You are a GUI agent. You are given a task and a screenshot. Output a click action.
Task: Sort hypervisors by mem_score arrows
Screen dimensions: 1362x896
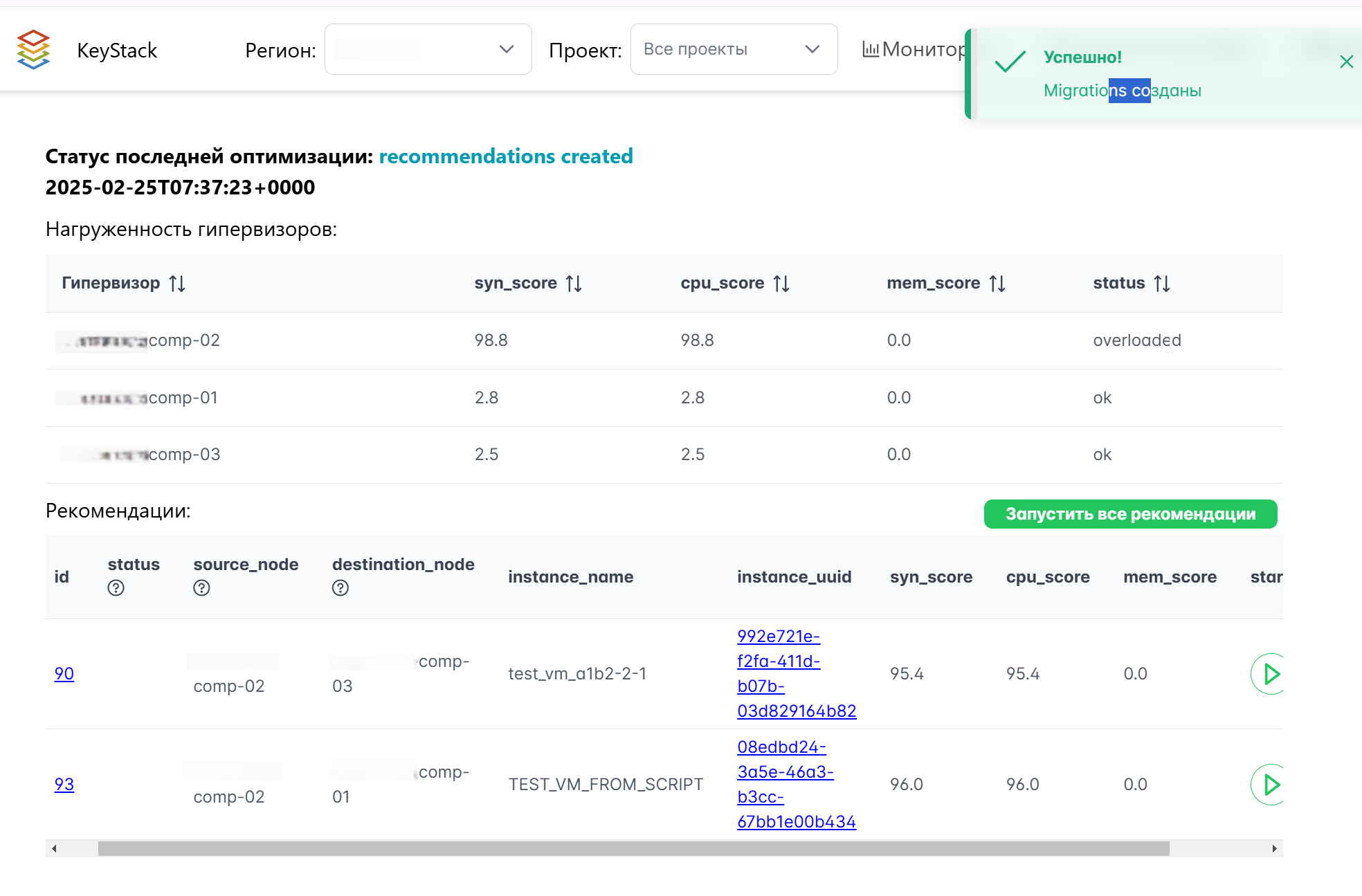click(x=997, y=284)
